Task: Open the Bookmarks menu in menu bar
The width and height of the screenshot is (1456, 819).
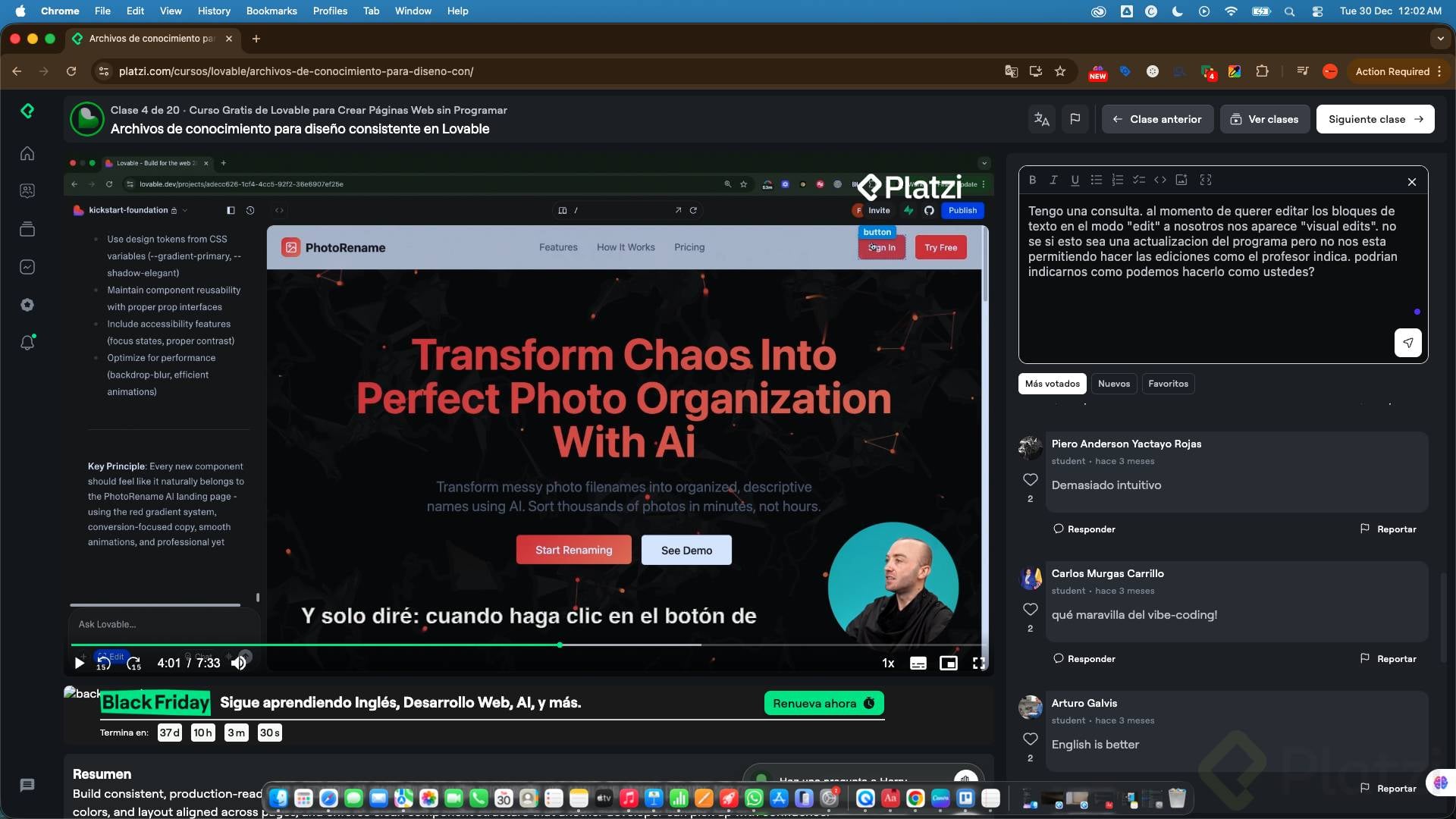Action: pyautogui.click(x=271, y=11)
